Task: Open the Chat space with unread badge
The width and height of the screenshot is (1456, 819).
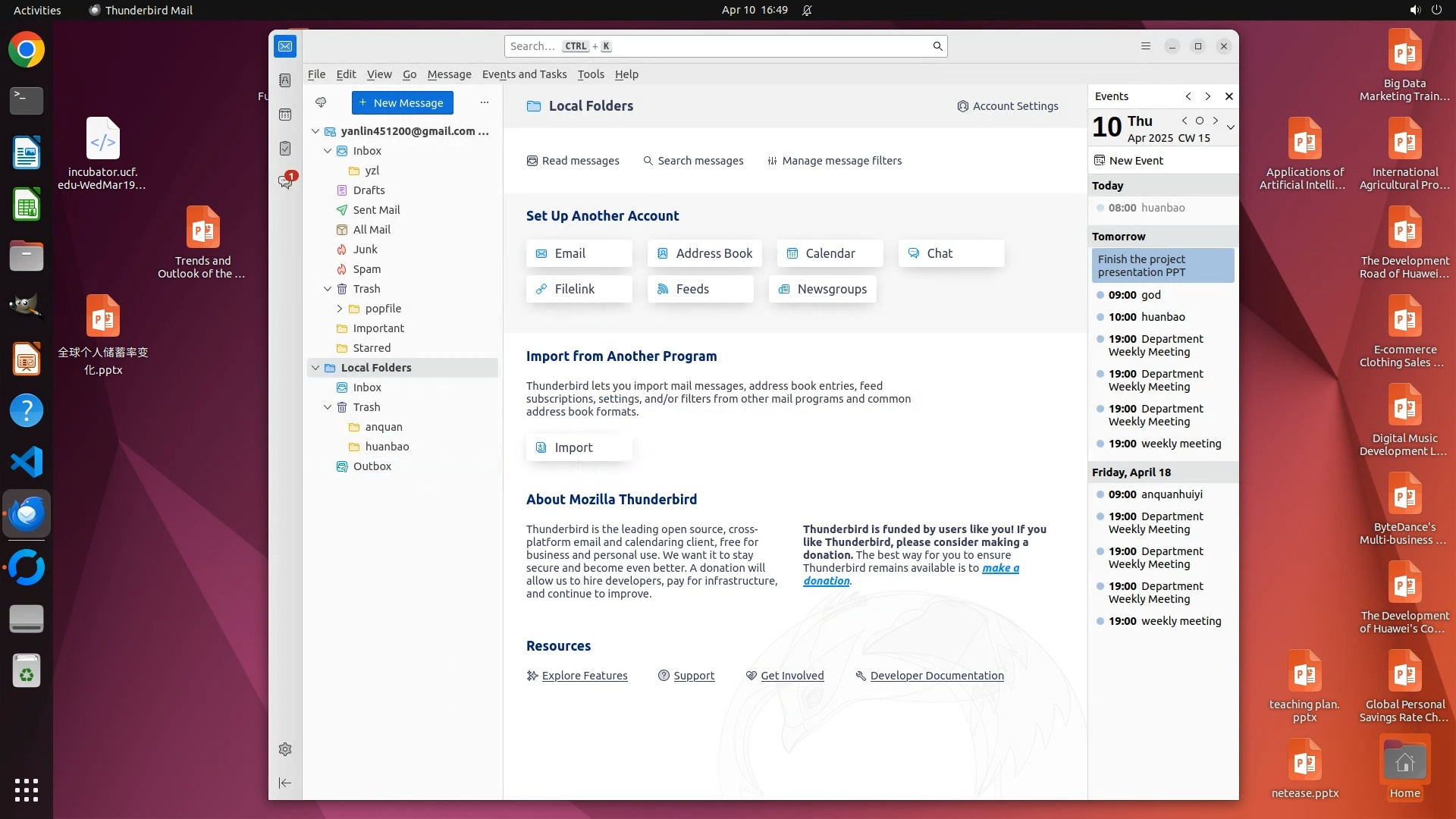Action: coord(285,182)
